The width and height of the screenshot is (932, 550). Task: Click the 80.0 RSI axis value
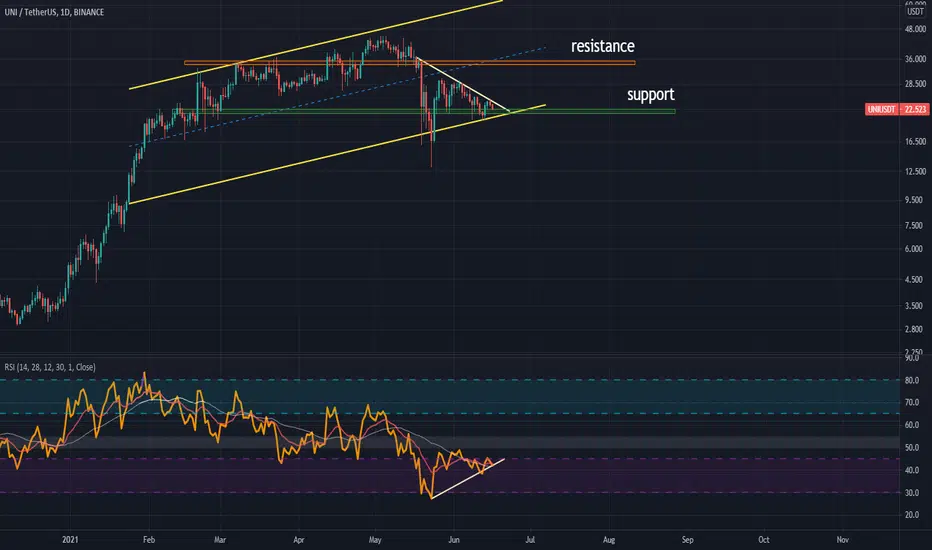(x=912, y=380)
